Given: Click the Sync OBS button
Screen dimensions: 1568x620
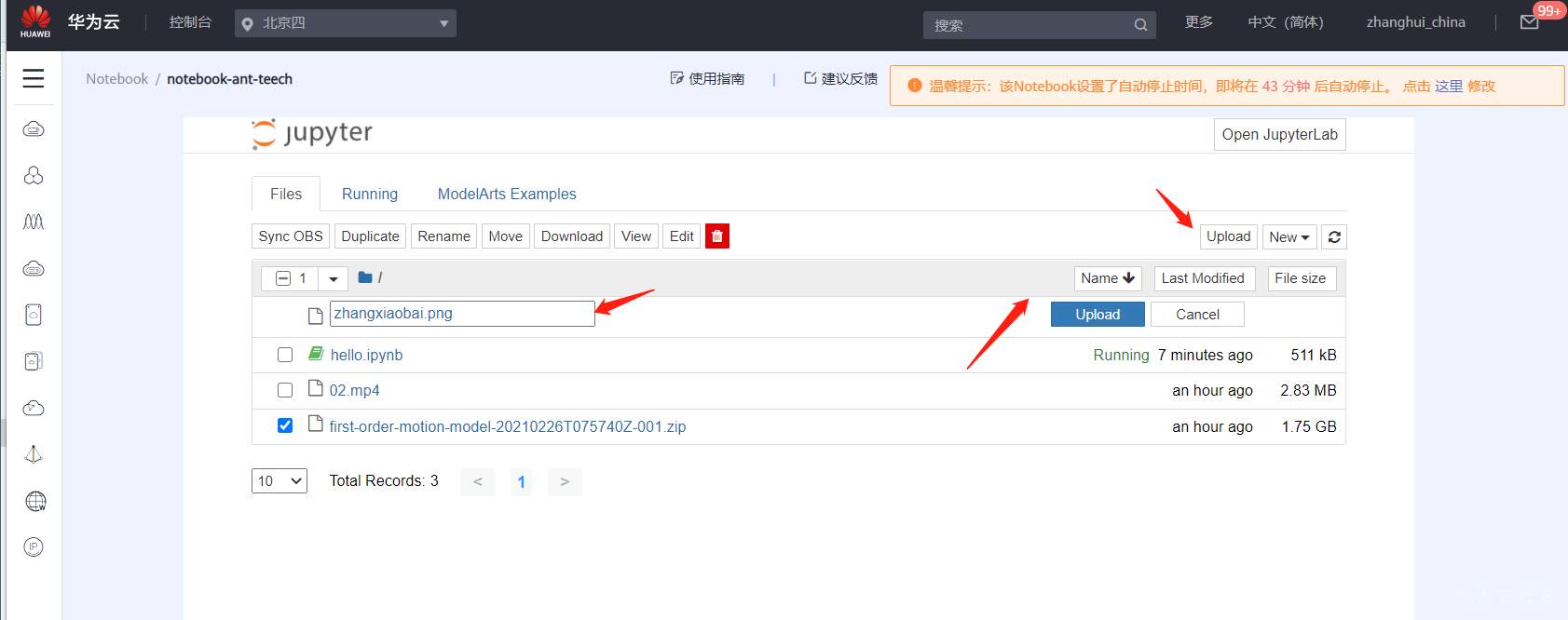Looking at the screenshot, I should coord(291,236).
